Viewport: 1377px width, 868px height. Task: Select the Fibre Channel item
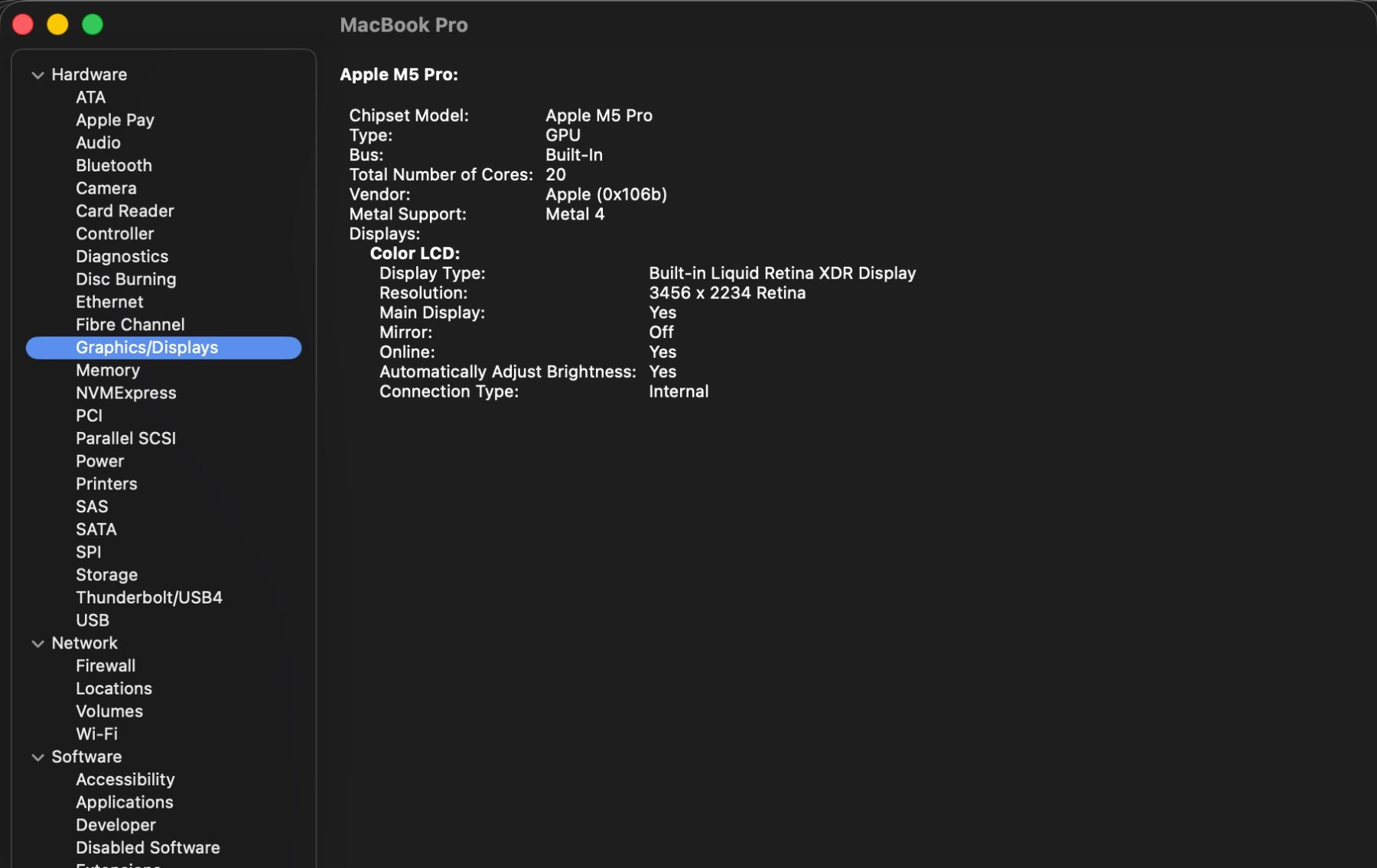click(130, 325)
